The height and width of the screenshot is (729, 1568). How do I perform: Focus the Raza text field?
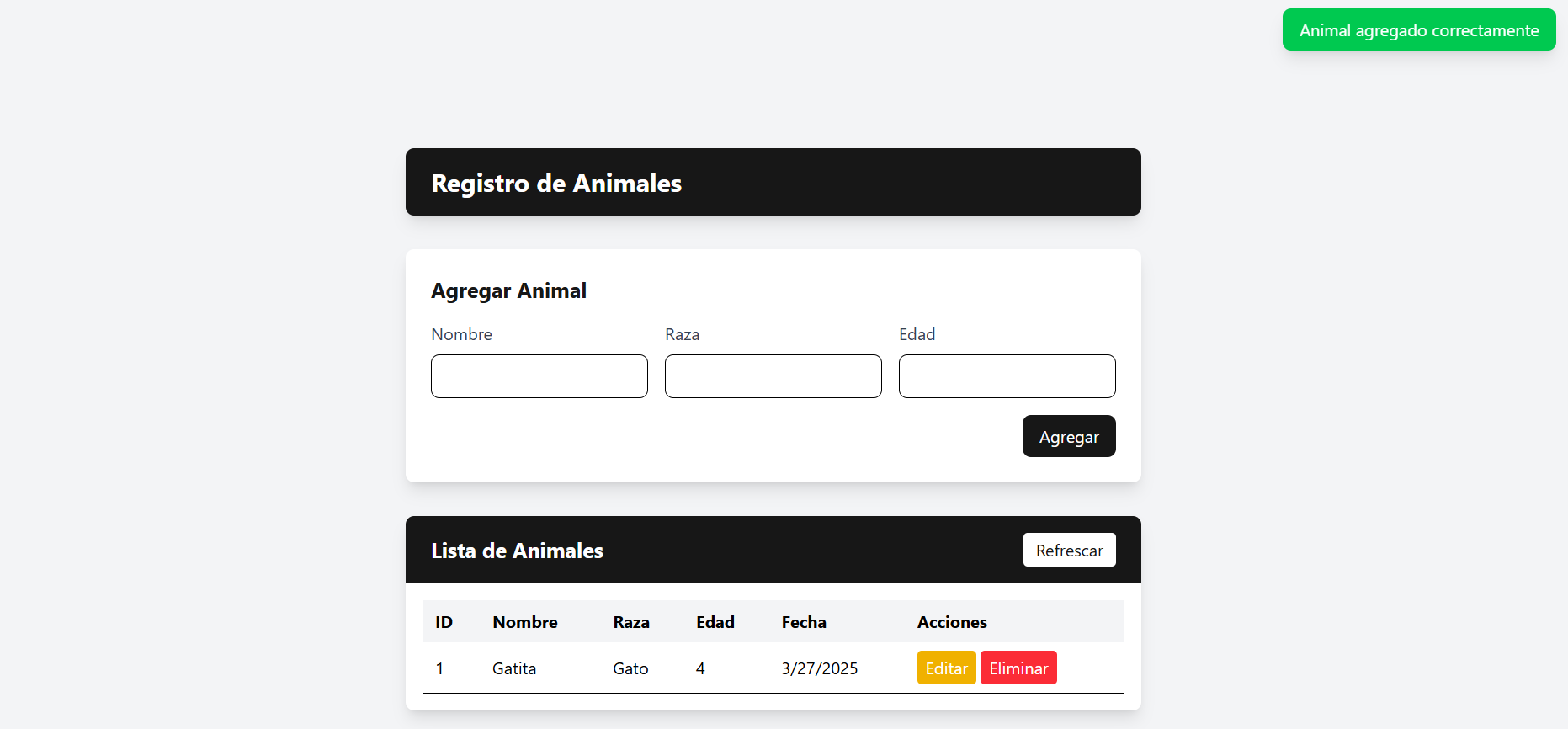click(773, 376)
